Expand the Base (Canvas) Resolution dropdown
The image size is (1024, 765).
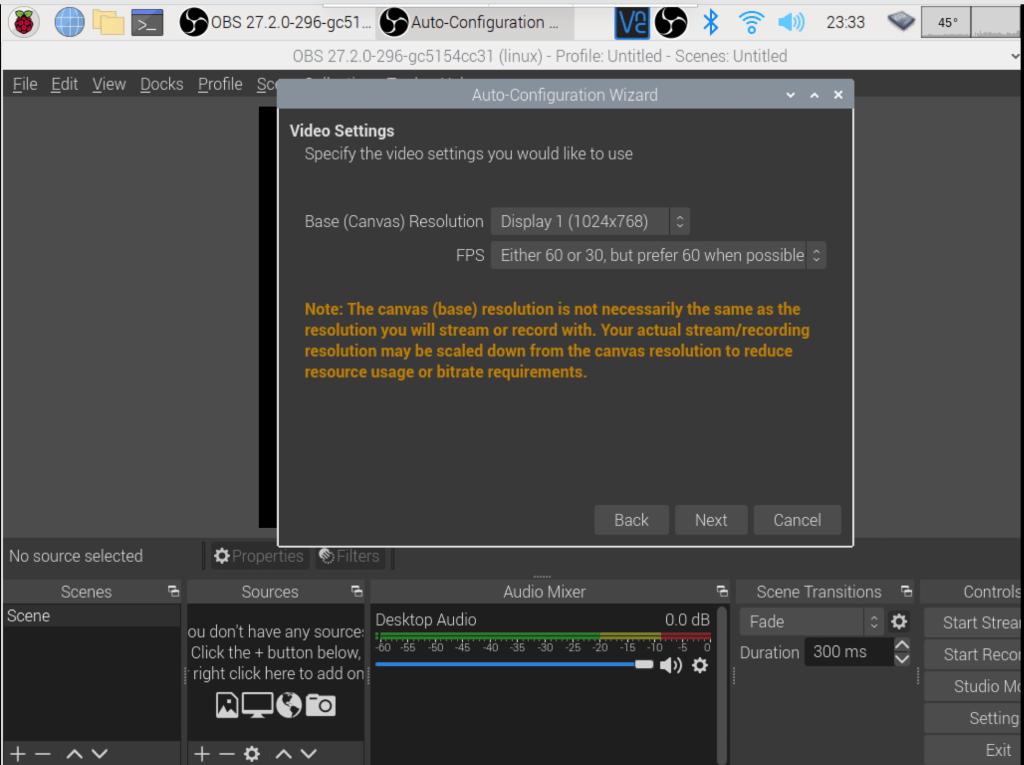click(x=590, y=221)
